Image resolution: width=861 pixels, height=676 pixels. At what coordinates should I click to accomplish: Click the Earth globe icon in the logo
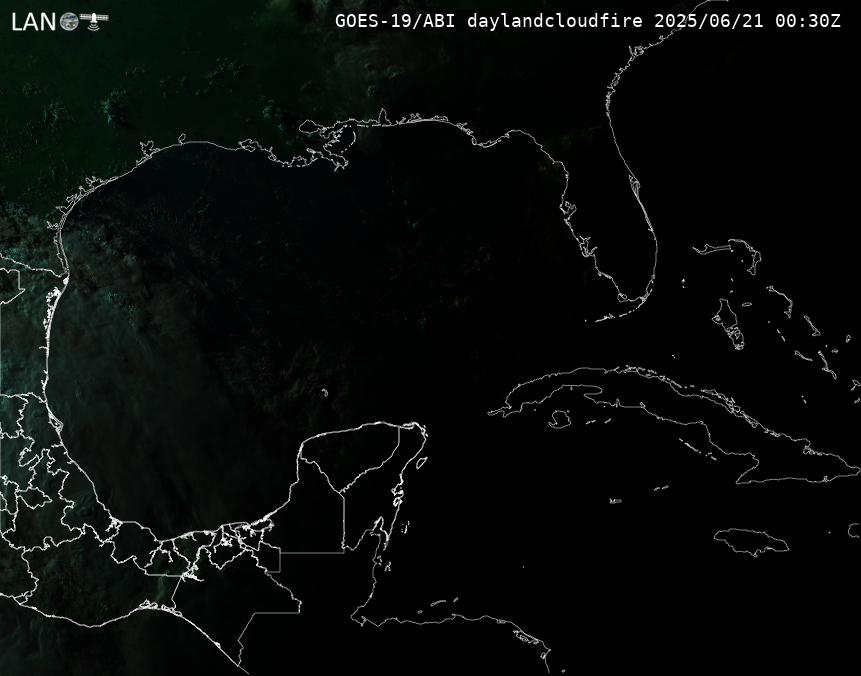point(69,21)
